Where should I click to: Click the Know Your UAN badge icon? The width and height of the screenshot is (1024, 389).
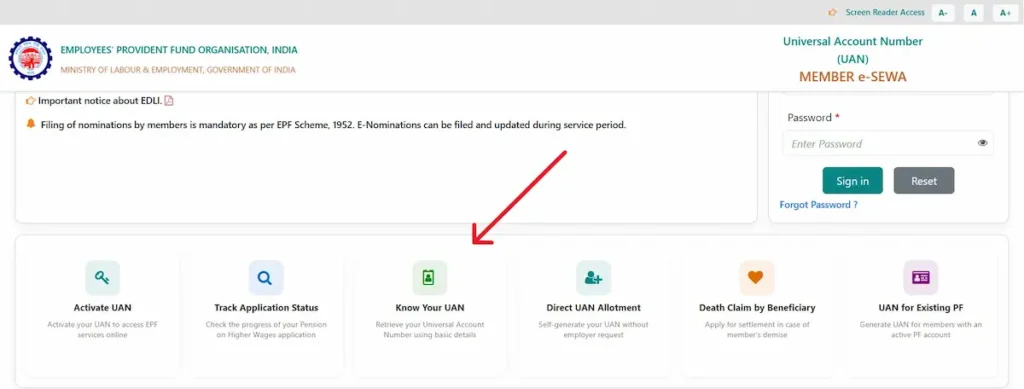430,277
